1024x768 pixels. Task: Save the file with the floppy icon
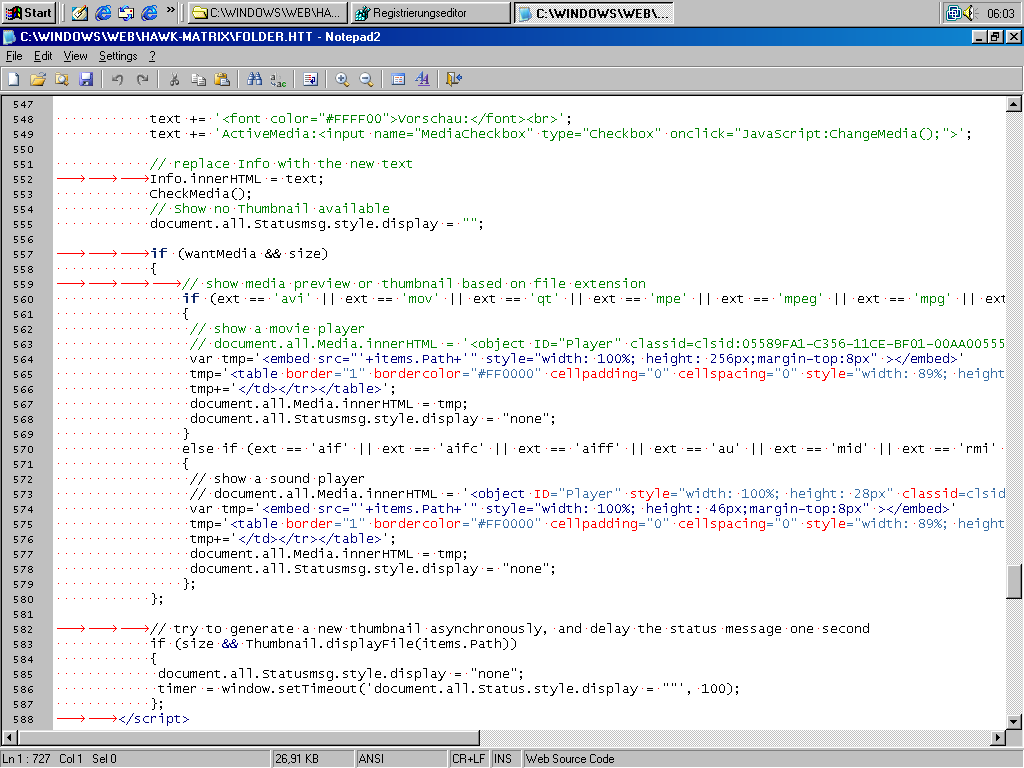(86, 80)
